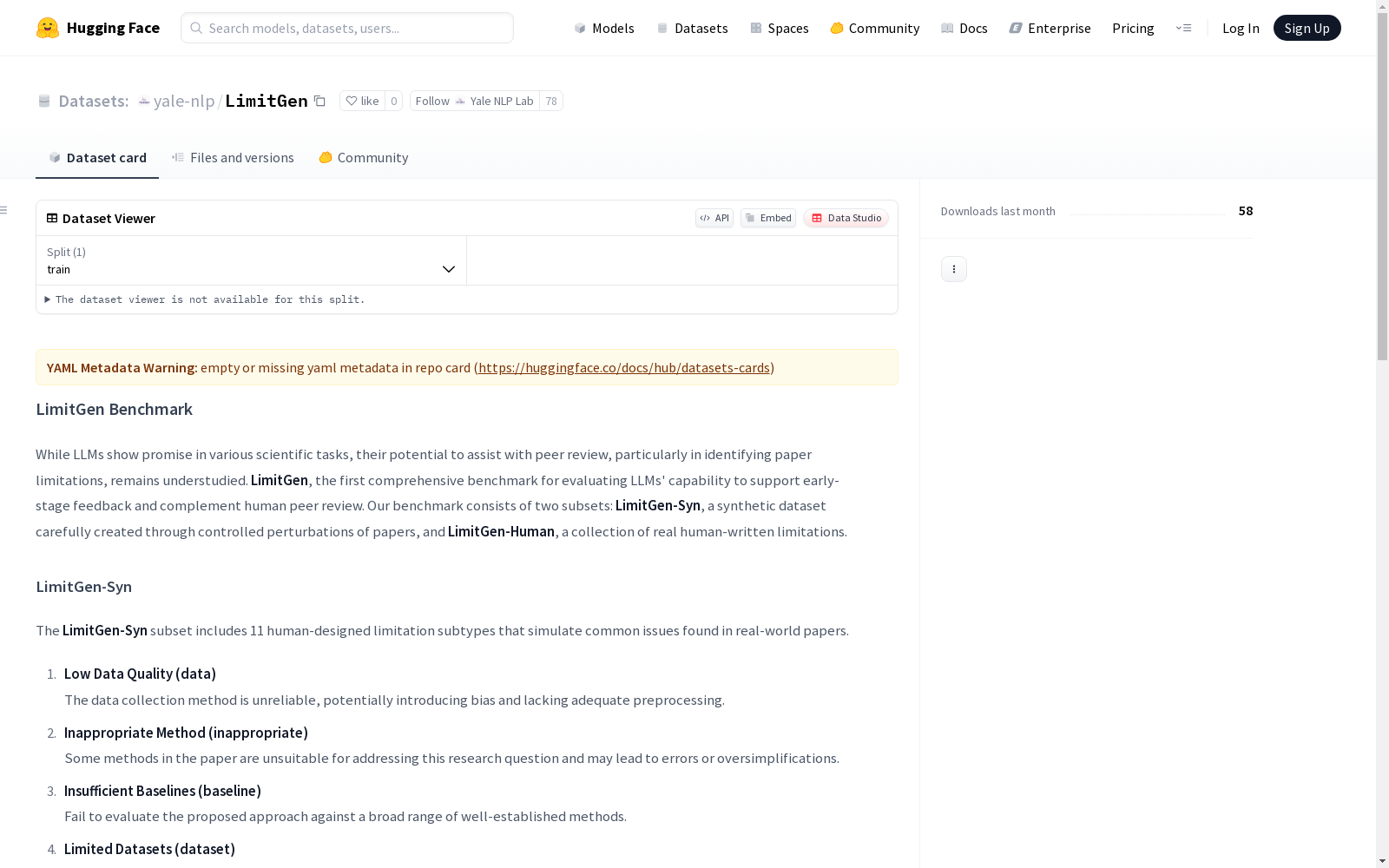Click the Embed button

[x=768, y=218]
